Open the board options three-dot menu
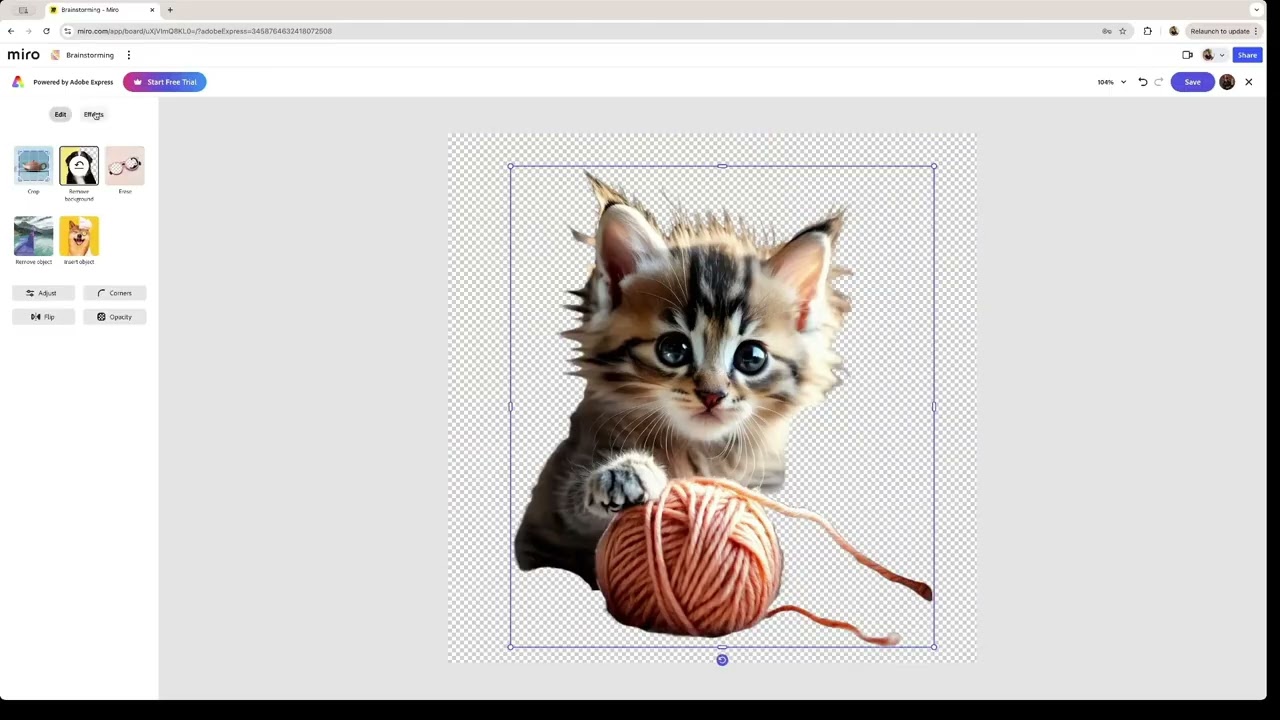The width and height of the screenshot is (1280, 720). point(129,55)
